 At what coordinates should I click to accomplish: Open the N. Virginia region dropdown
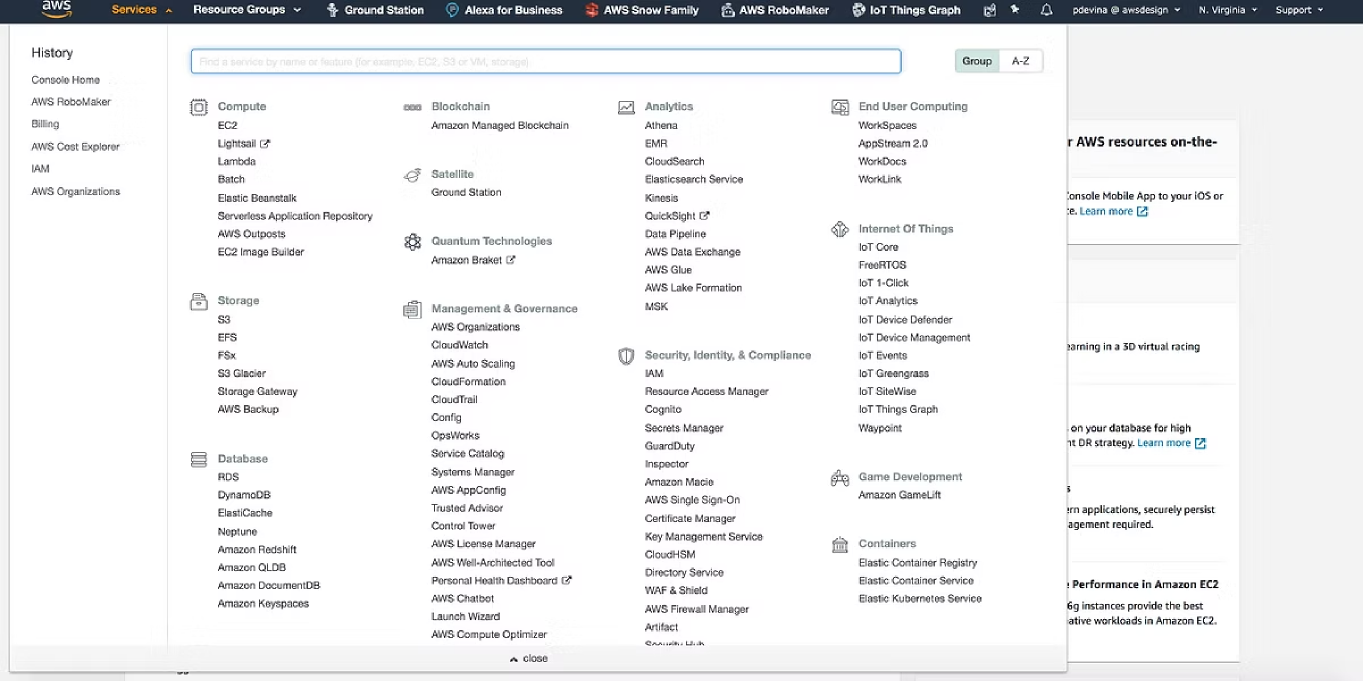[x=1227, y=10]
